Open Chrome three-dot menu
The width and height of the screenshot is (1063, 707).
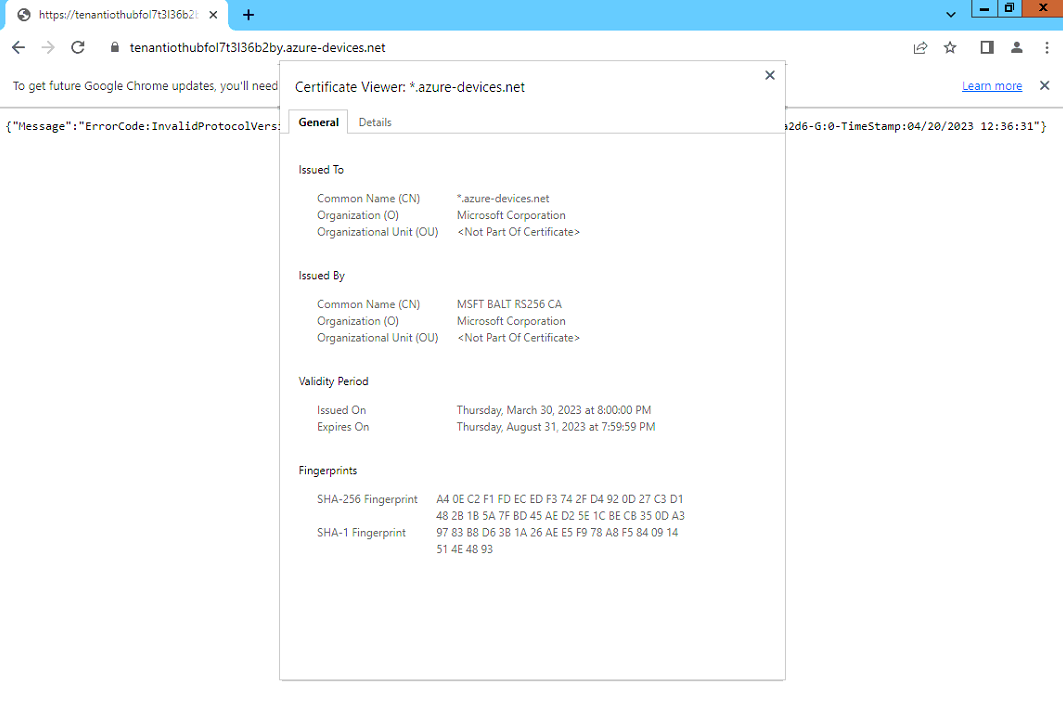[x=1047, y=47]
